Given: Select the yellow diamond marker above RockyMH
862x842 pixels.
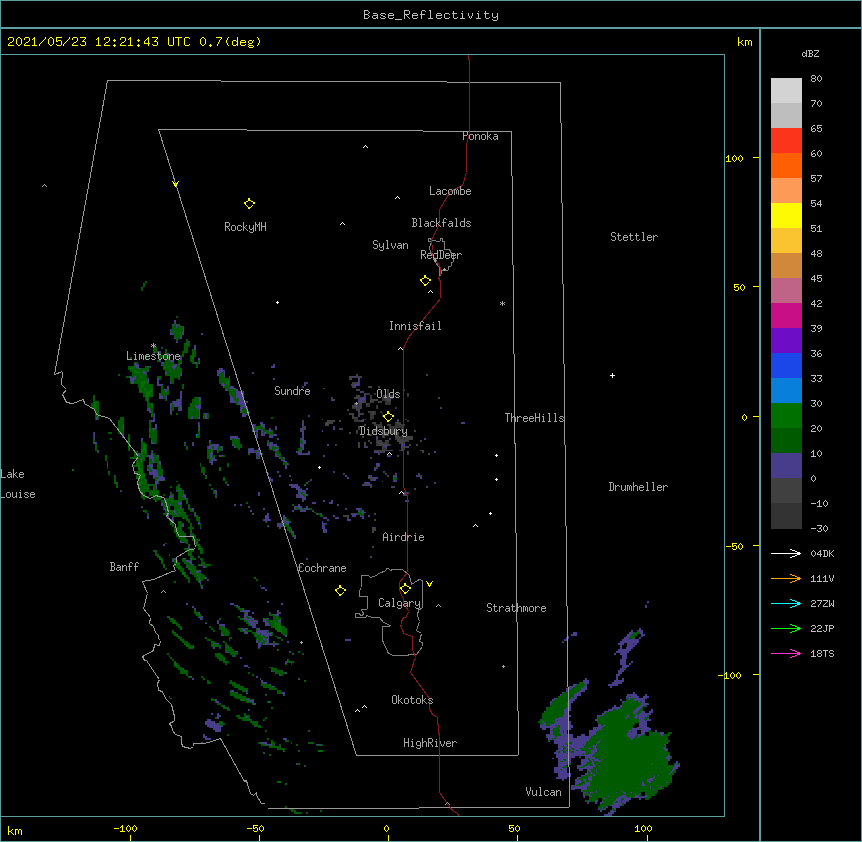Looking at the screenshot, I should 249,204.
